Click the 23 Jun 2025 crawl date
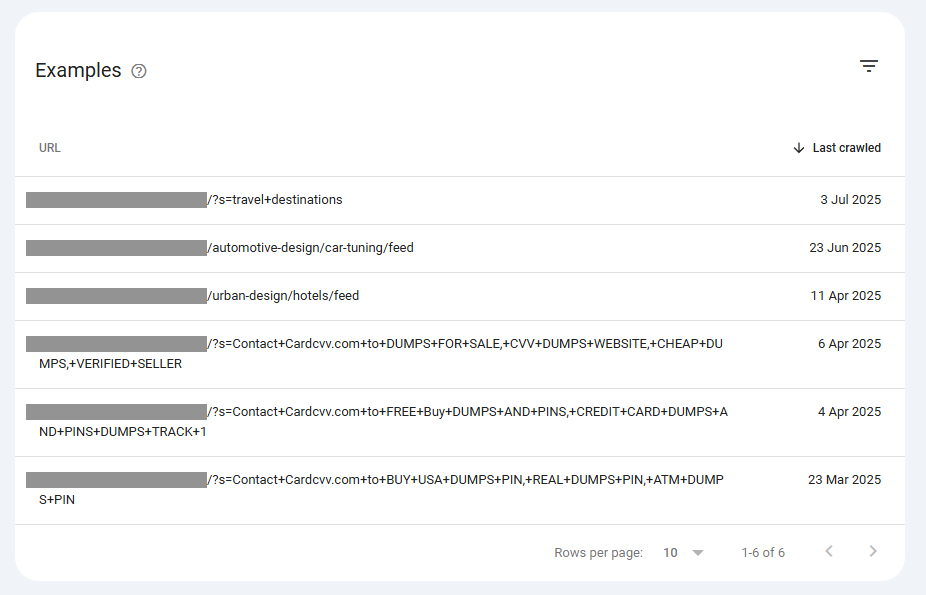Viewport: 926px width, 595px height. click(x=845, y=248)
